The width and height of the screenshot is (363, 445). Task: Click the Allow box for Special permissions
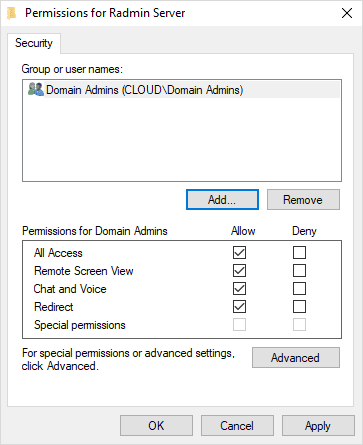239,325
